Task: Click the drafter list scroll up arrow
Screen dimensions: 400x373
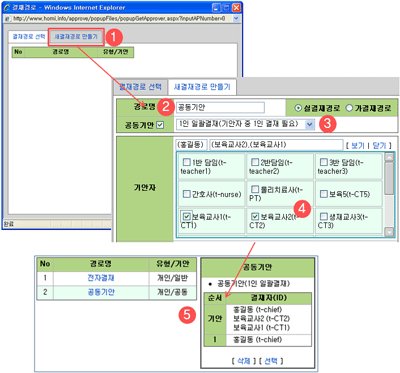Action: (x=389, y=157)
